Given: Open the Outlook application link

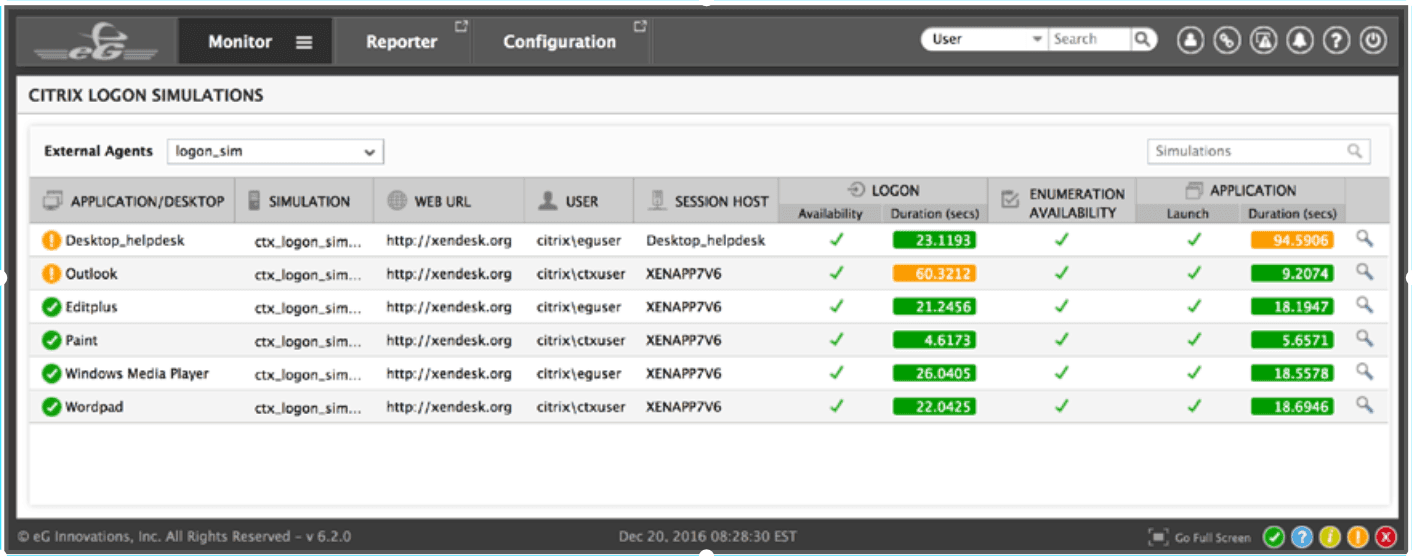Looking at the screenshot, I should [91, 274].
